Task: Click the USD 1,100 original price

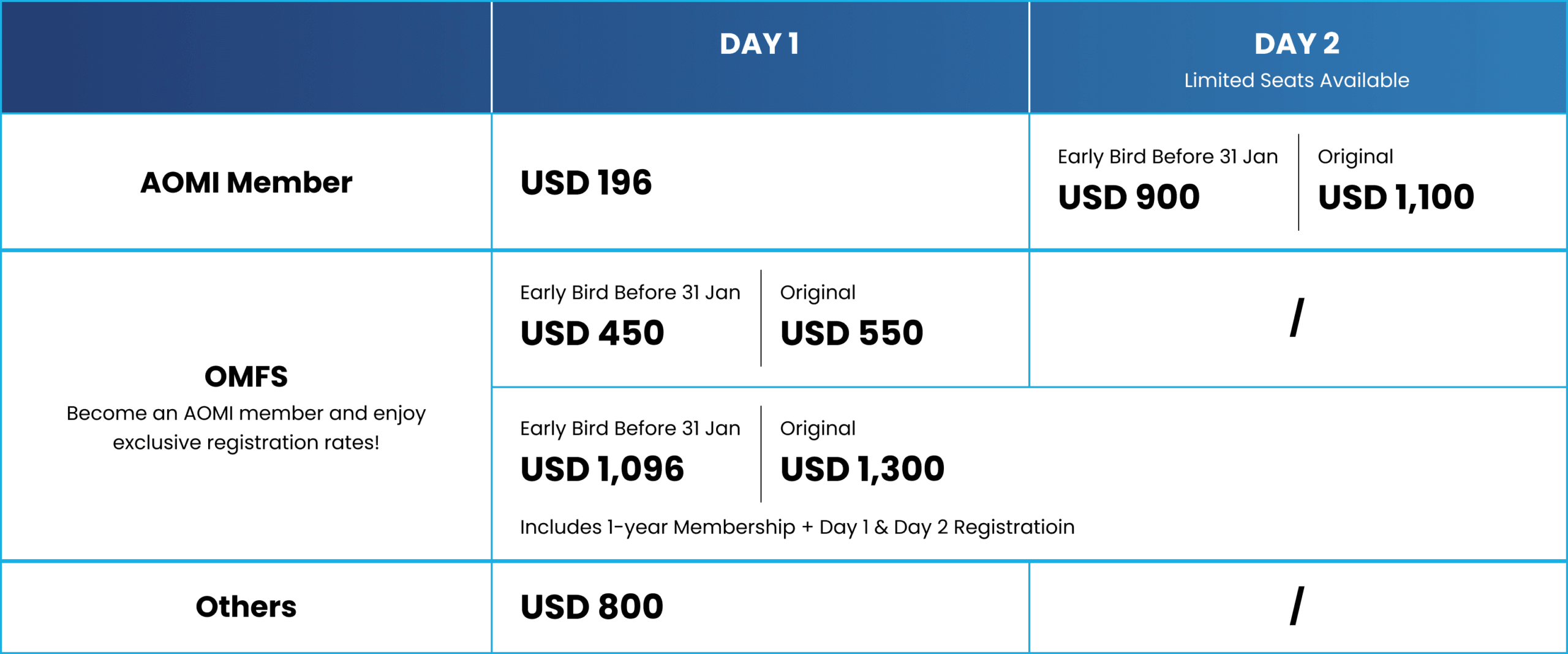Action: tap(1396, 197)
